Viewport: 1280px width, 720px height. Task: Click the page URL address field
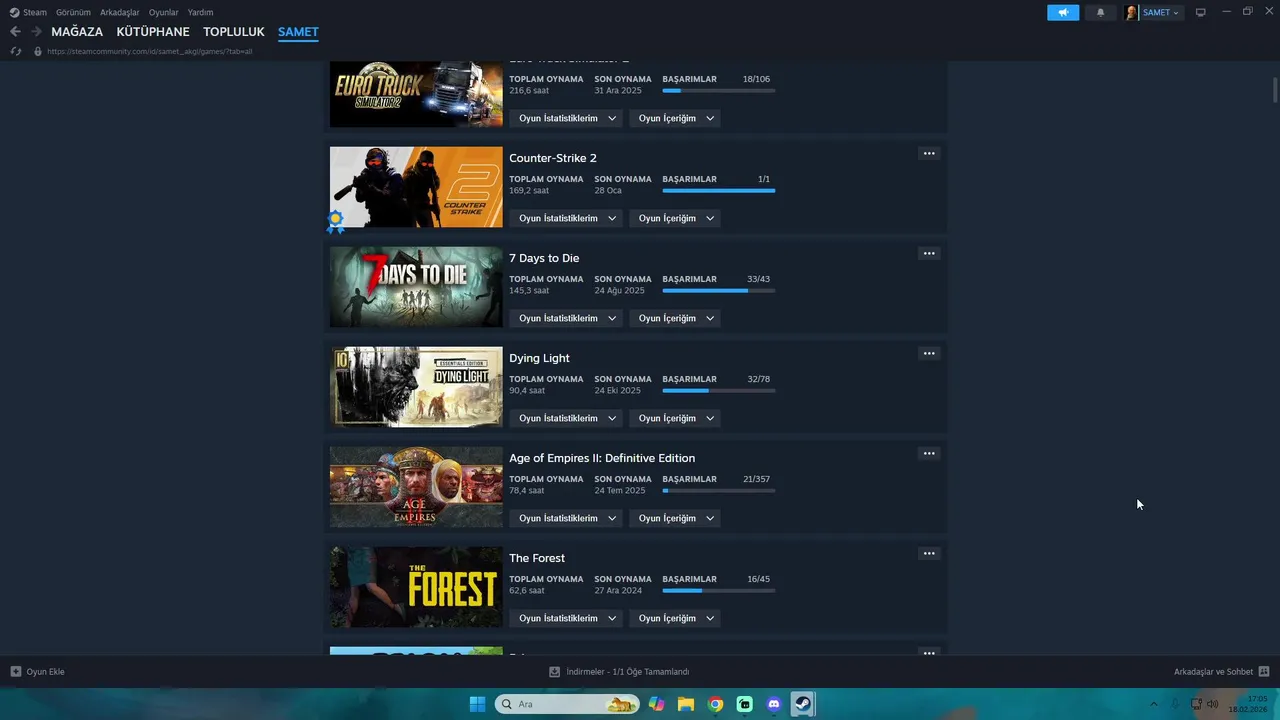150,51
